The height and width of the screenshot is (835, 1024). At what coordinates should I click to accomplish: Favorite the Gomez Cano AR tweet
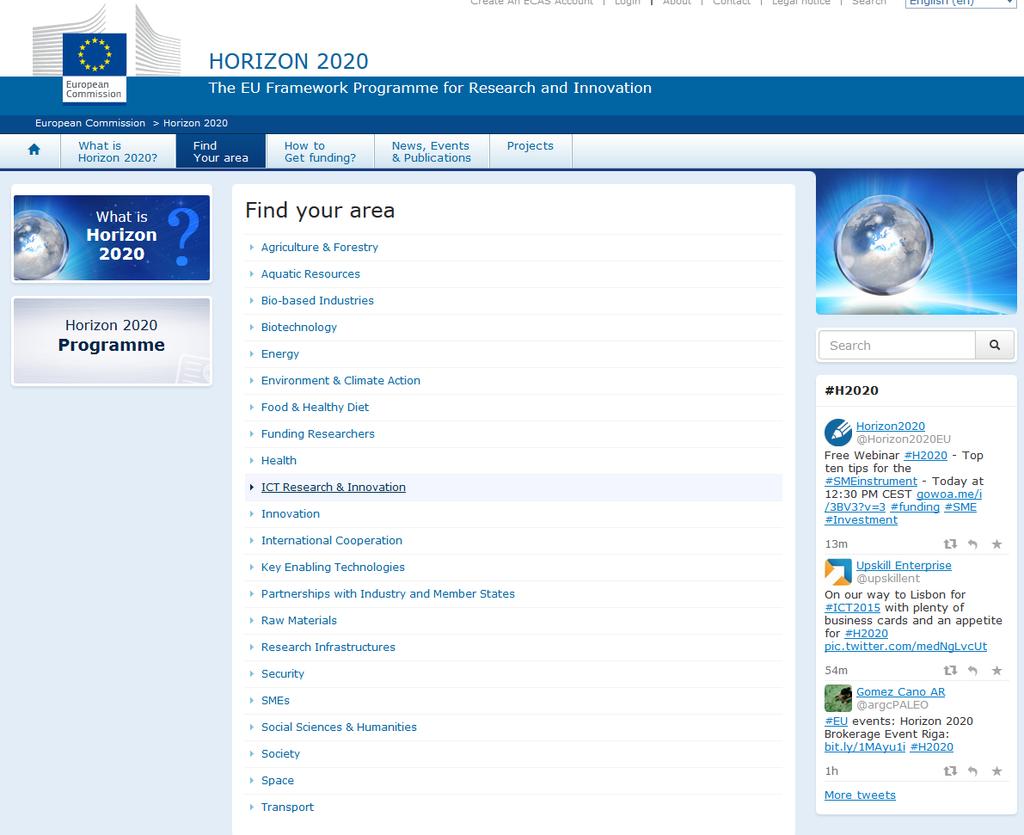click(997, 770)
